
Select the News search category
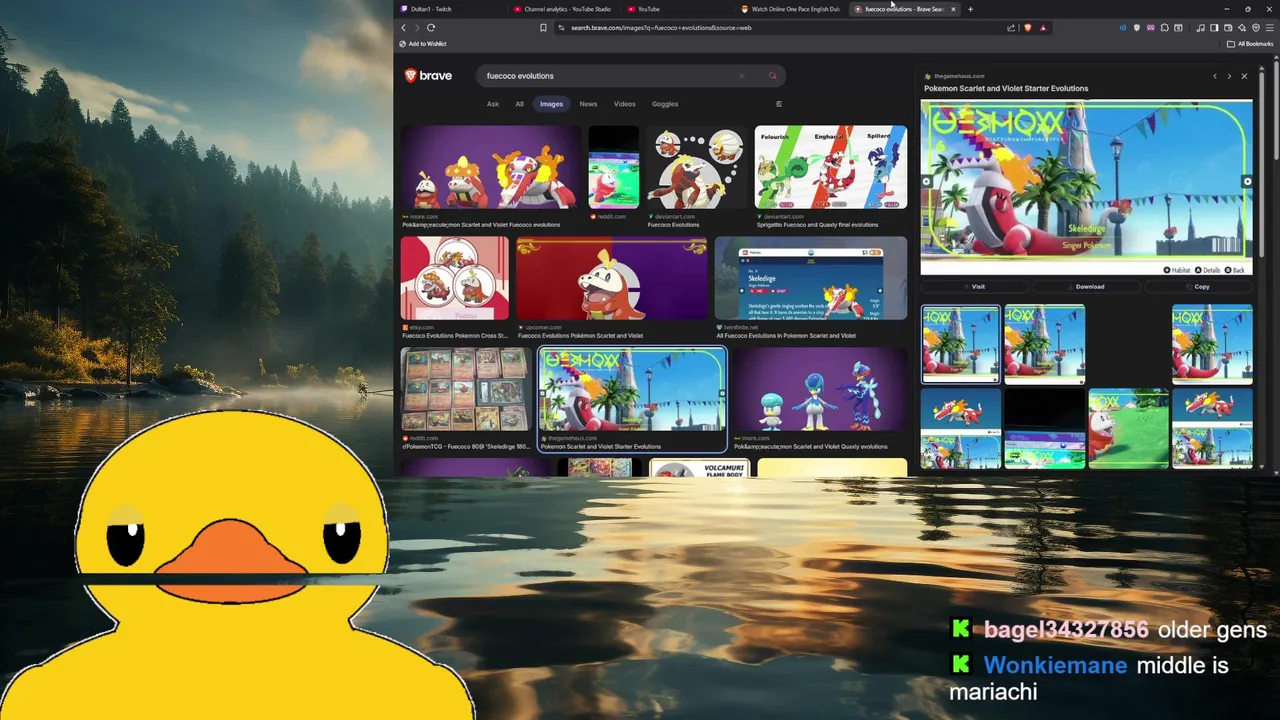coord(588,104)
